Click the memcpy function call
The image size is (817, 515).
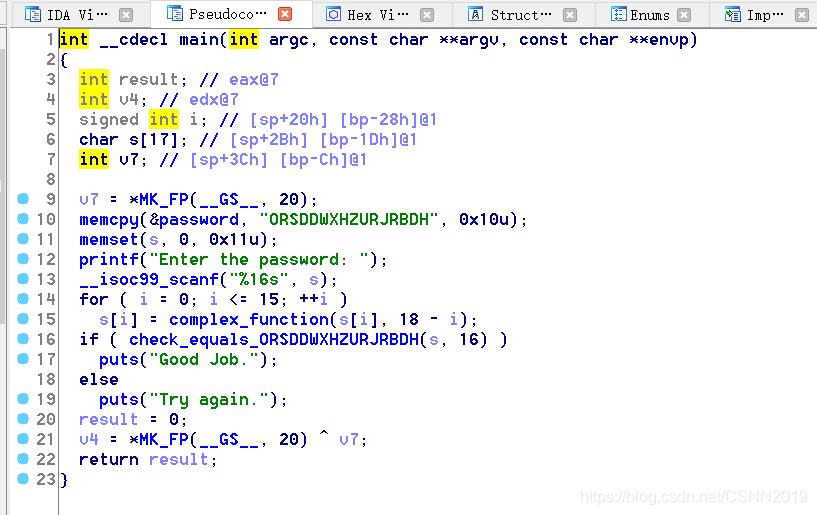109,220
